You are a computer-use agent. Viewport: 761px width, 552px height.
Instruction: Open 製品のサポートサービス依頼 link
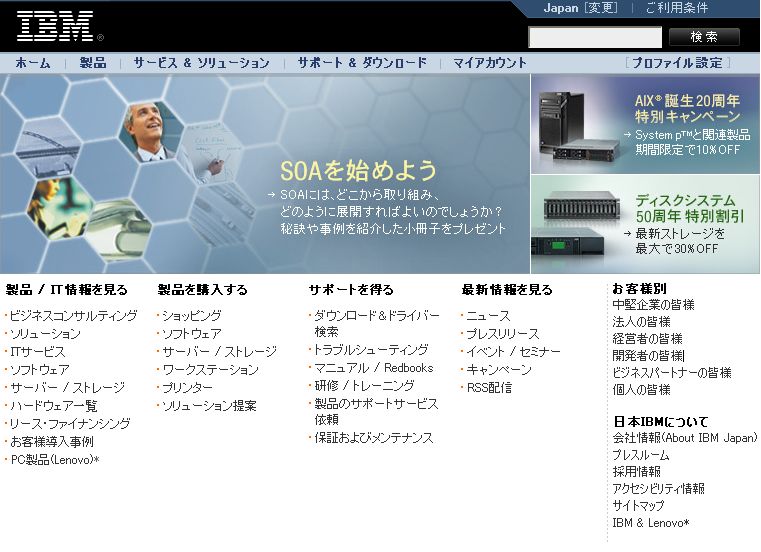click(x=376, y=412)
